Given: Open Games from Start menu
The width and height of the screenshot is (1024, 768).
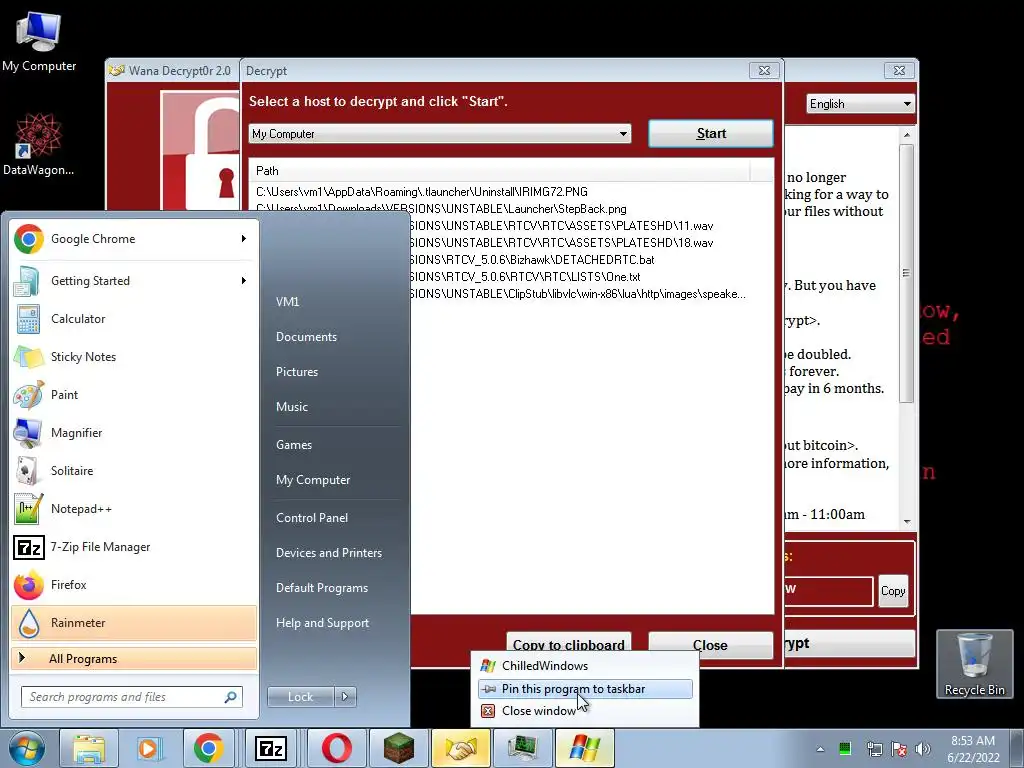Looking at the screenshot, I should (x=294, y=445).
